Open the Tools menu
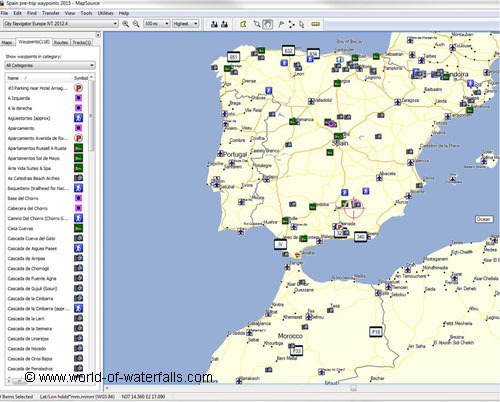 pos(86,13)
